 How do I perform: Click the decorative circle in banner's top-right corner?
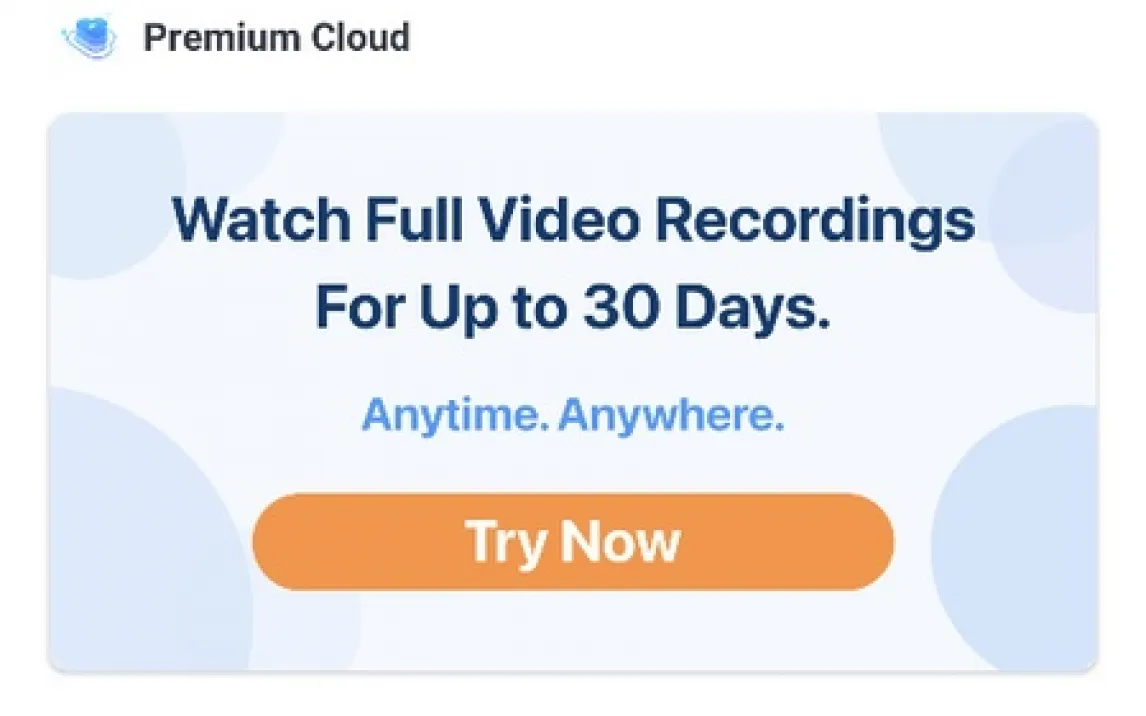[1045, 212]
